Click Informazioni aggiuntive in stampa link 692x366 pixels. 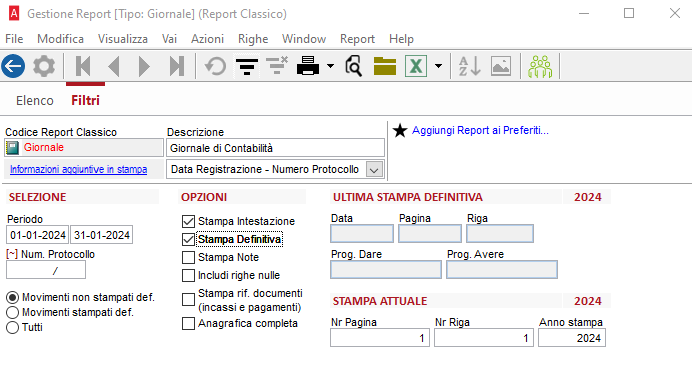[79, 170]
